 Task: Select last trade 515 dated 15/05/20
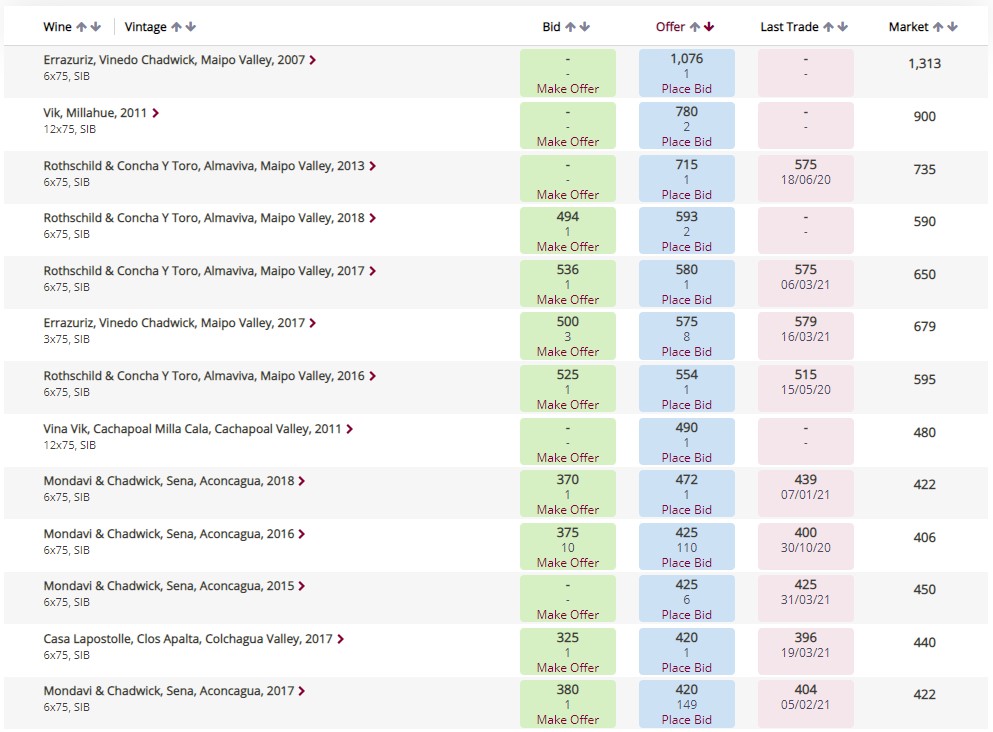click(x=806, y=389)
